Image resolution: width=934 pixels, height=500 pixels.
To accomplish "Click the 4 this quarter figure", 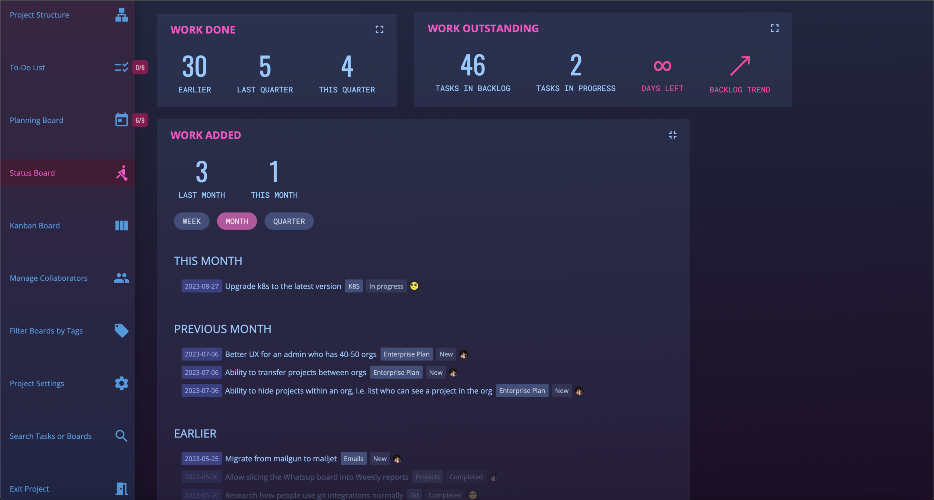I will coord(347,67).
